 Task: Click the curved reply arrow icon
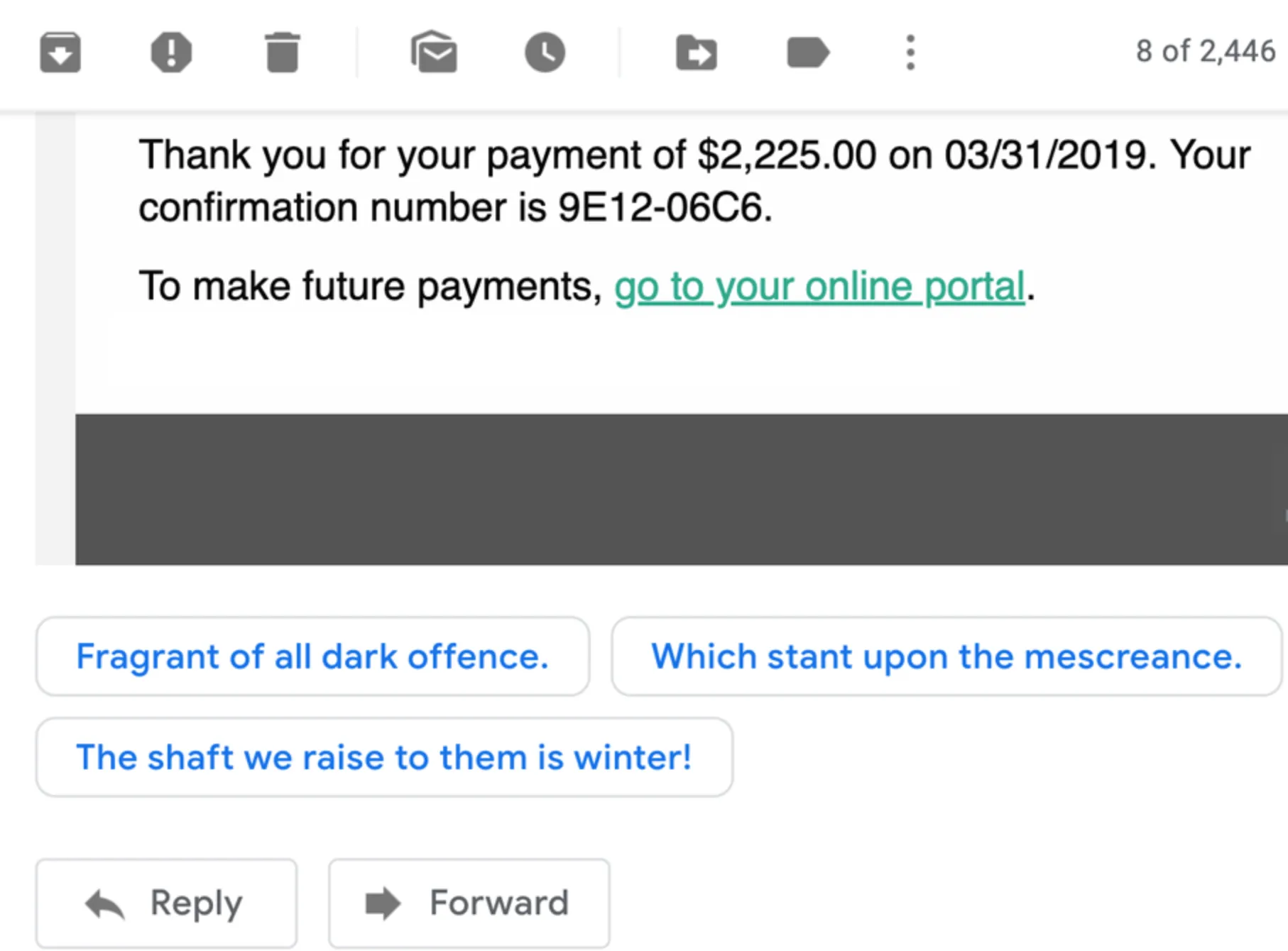(x=104, y=904)
